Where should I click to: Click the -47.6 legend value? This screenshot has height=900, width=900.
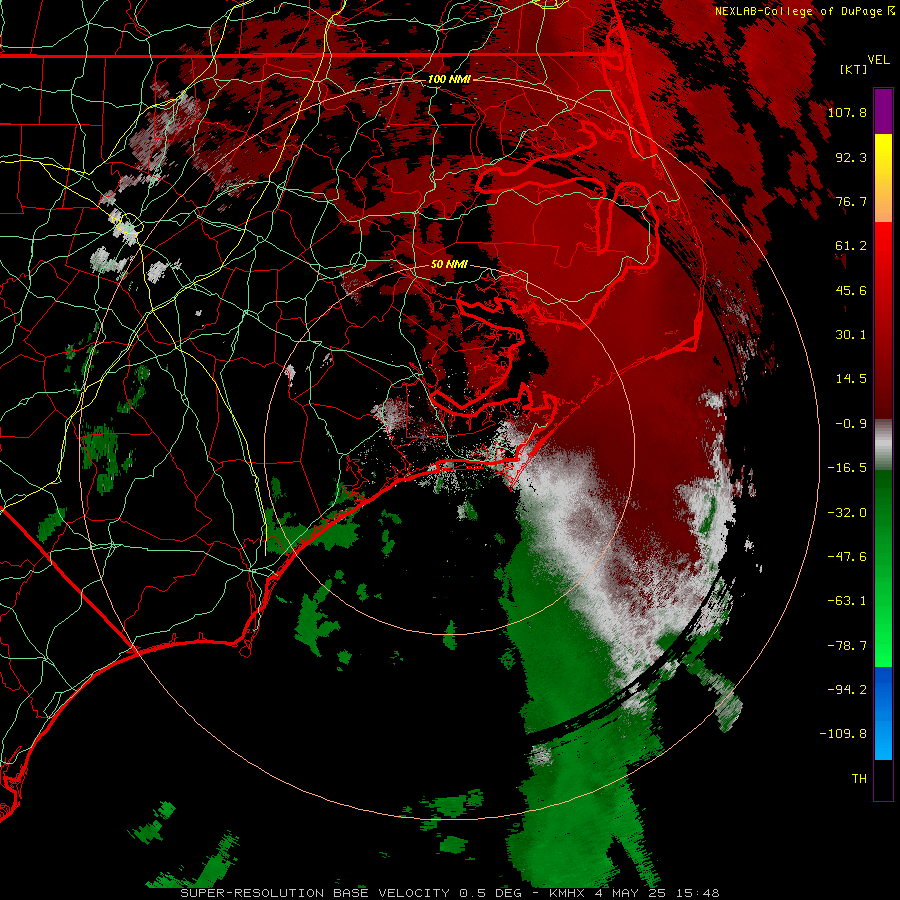pos(847,557)
